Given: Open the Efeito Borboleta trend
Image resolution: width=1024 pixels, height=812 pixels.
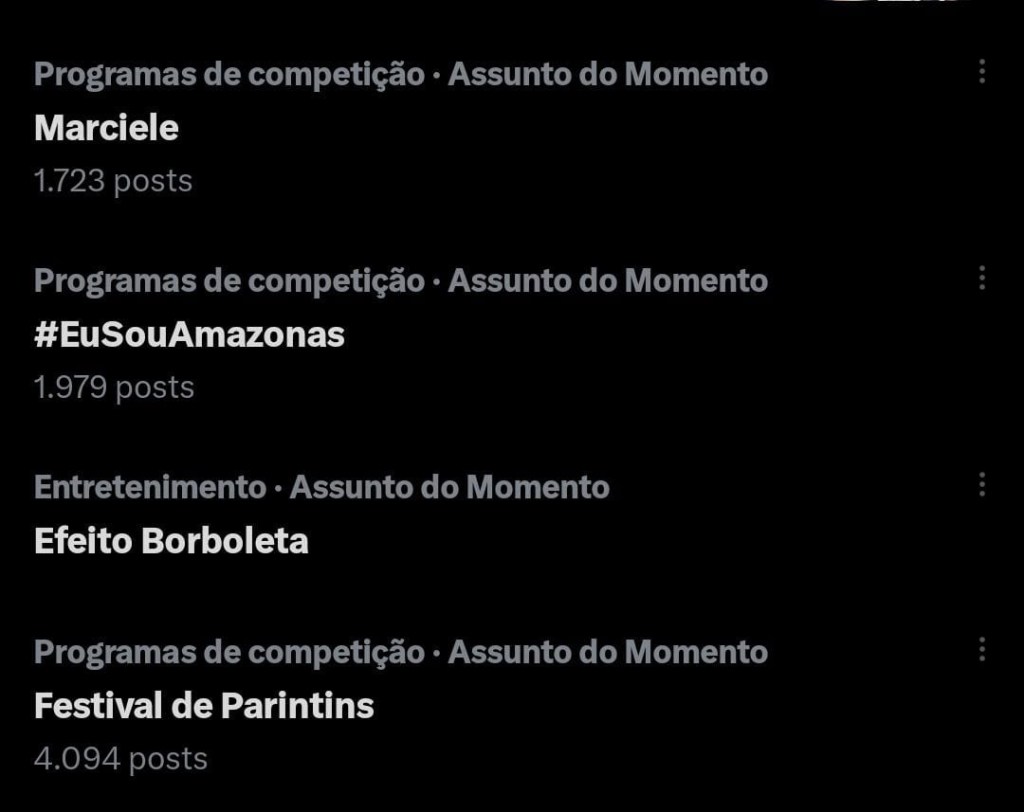Looking at the screenshot, I should click(171, 541).
